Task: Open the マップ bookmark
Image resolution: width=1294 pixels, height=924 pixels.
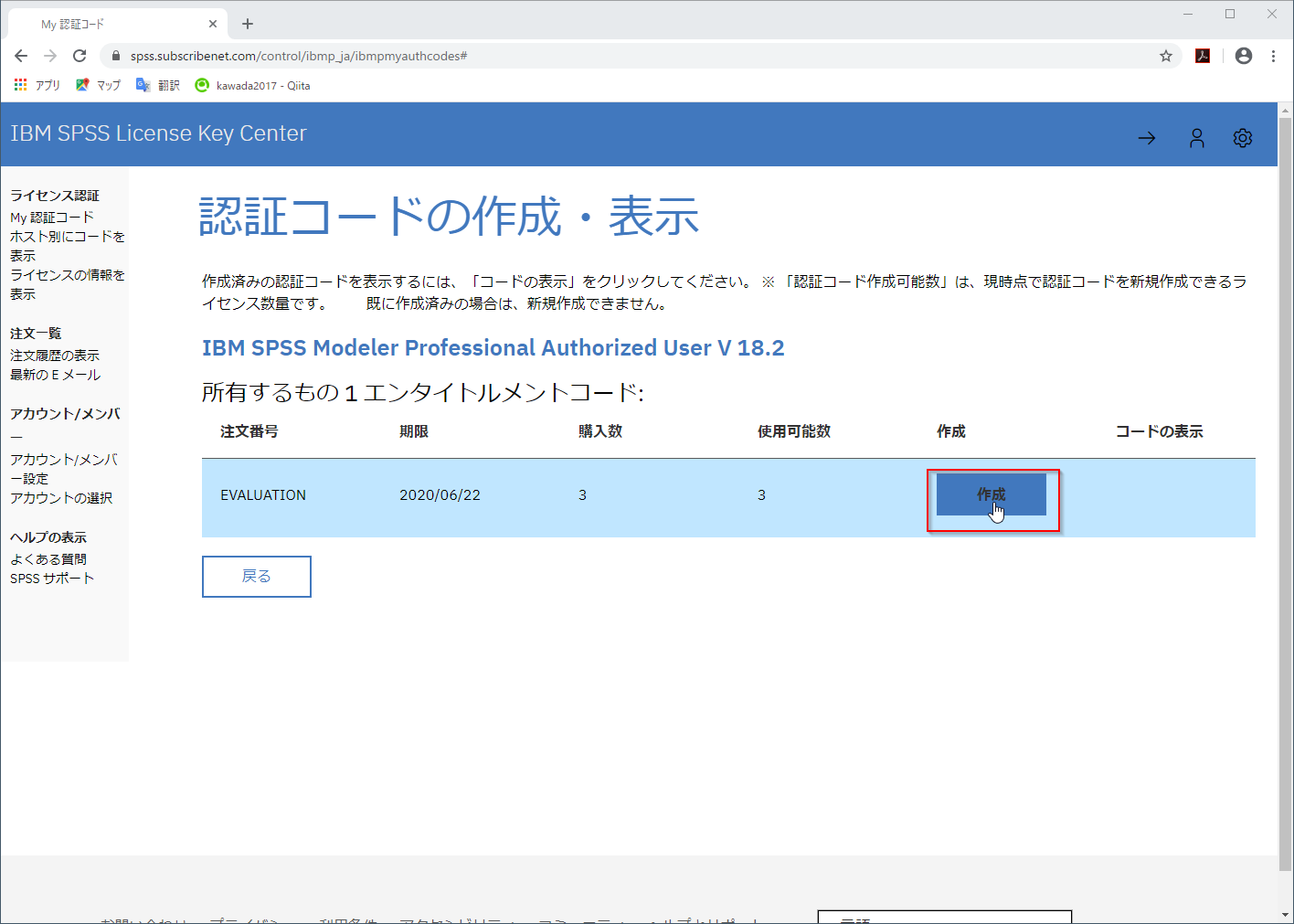Action: click(98, 85)
